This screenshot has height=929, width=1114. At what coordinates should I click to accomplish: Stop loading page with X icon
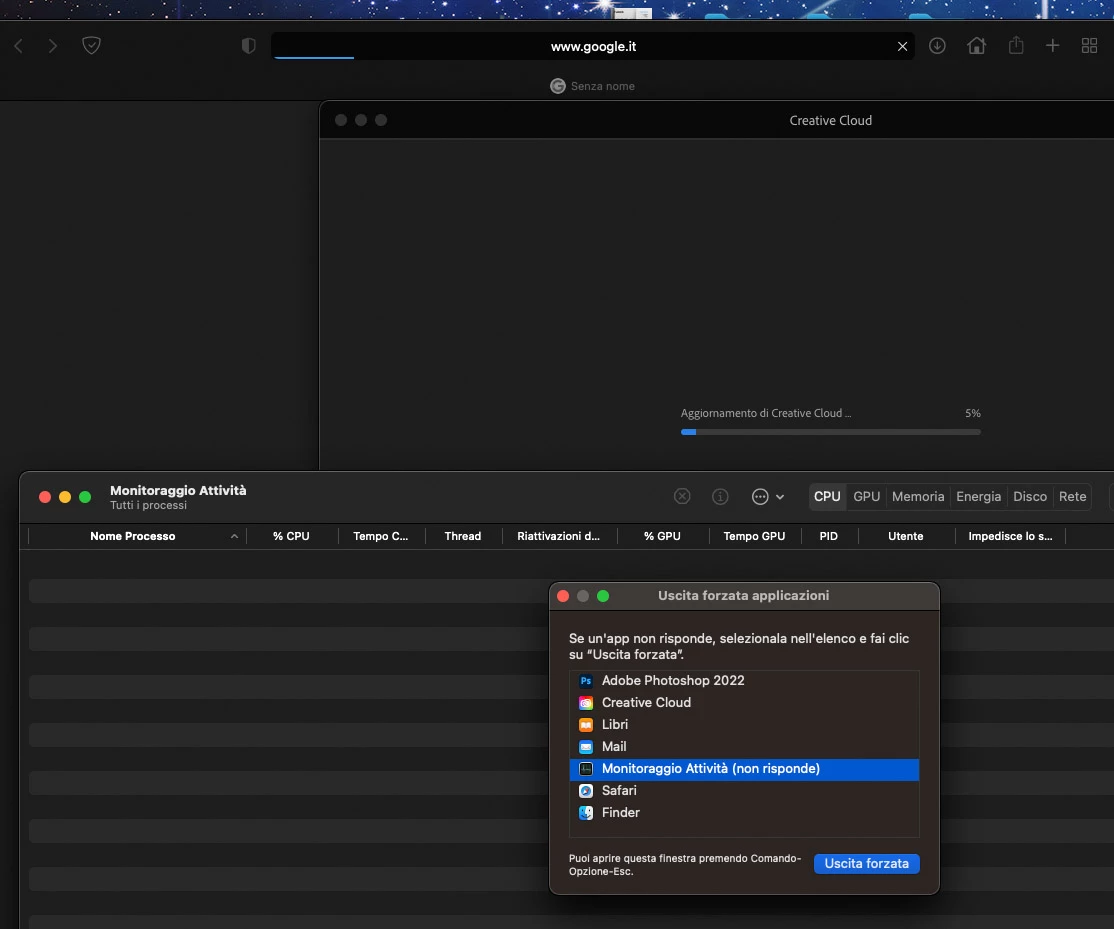(902, 46)
